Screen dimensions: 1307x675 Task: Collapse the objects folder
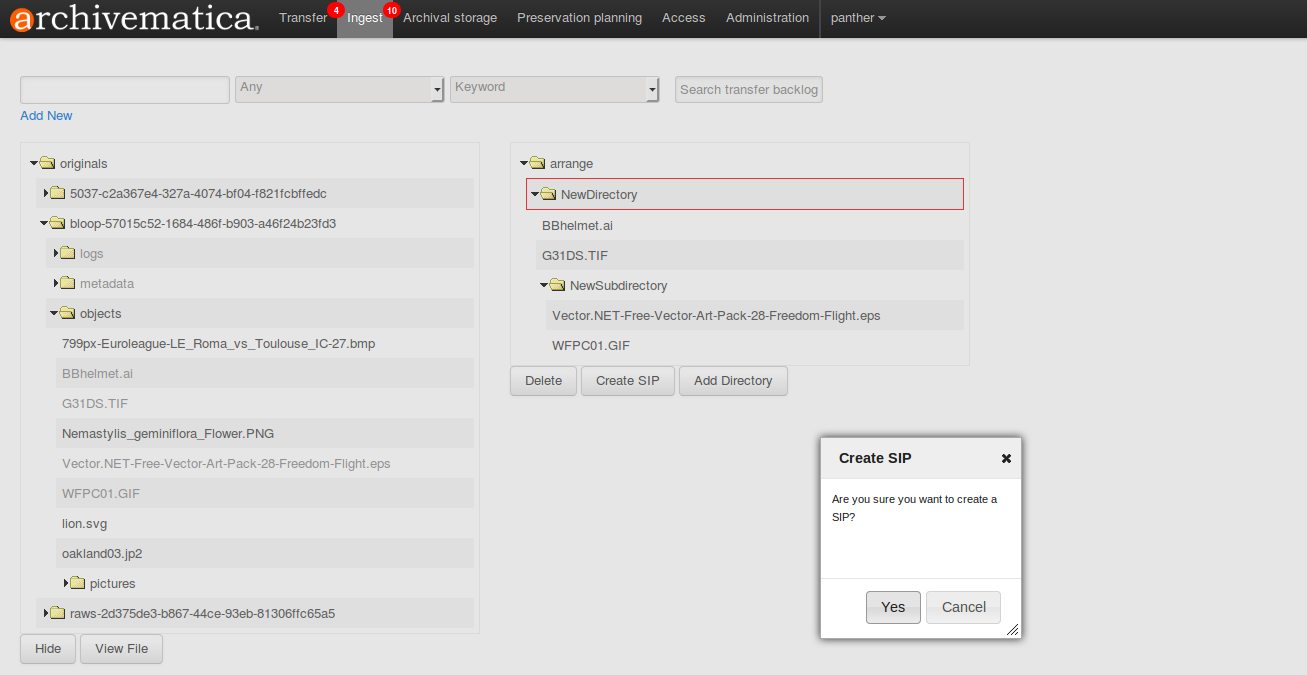click(x=53, y=313)
